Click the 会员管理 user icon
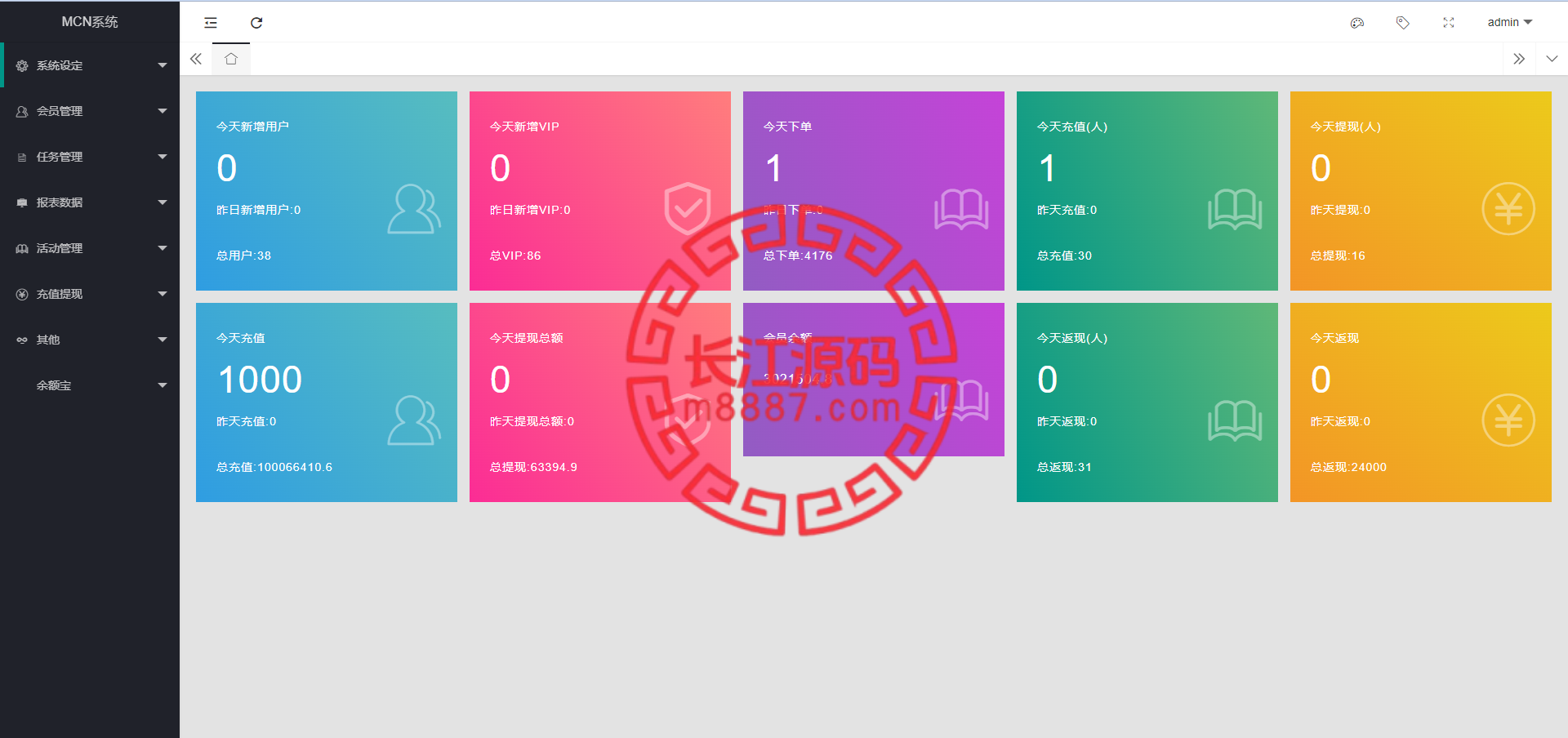The width and height of the screenshot is (1568, 738). pyautogui.click(x=22, y=111)
